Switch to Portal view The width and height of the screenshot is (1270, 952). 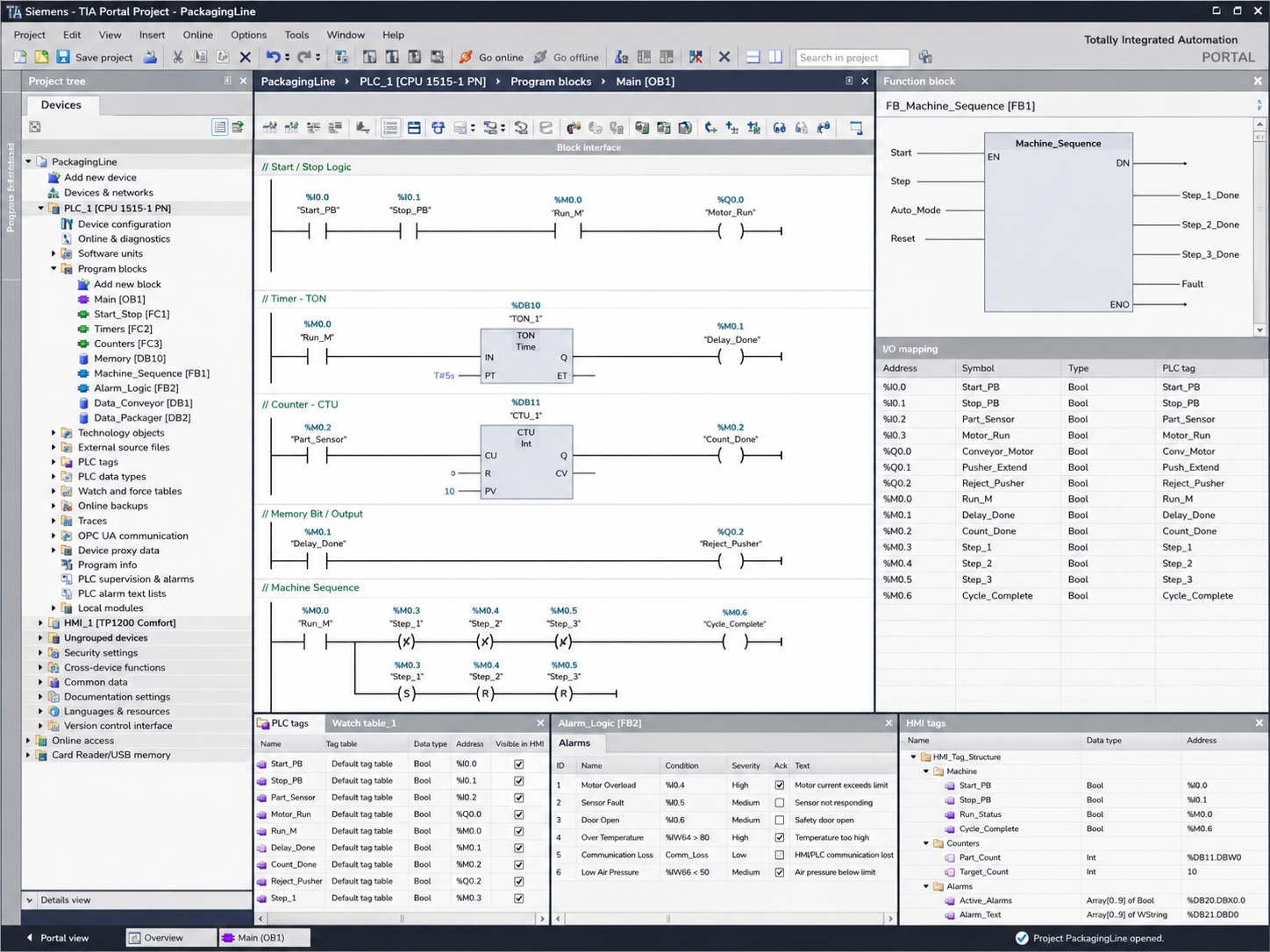[x=58, y=938]
